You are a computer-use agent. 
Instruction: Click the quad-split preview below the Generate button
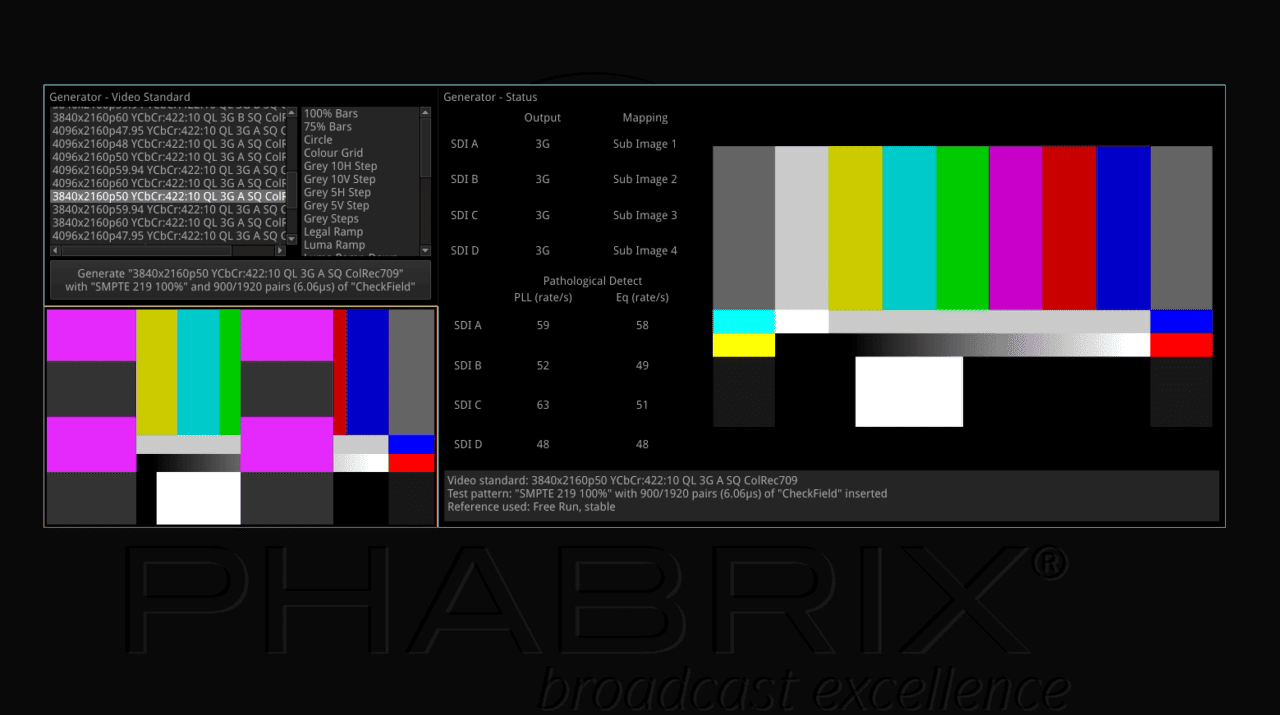pyautogui.click(x=241, y=416)
